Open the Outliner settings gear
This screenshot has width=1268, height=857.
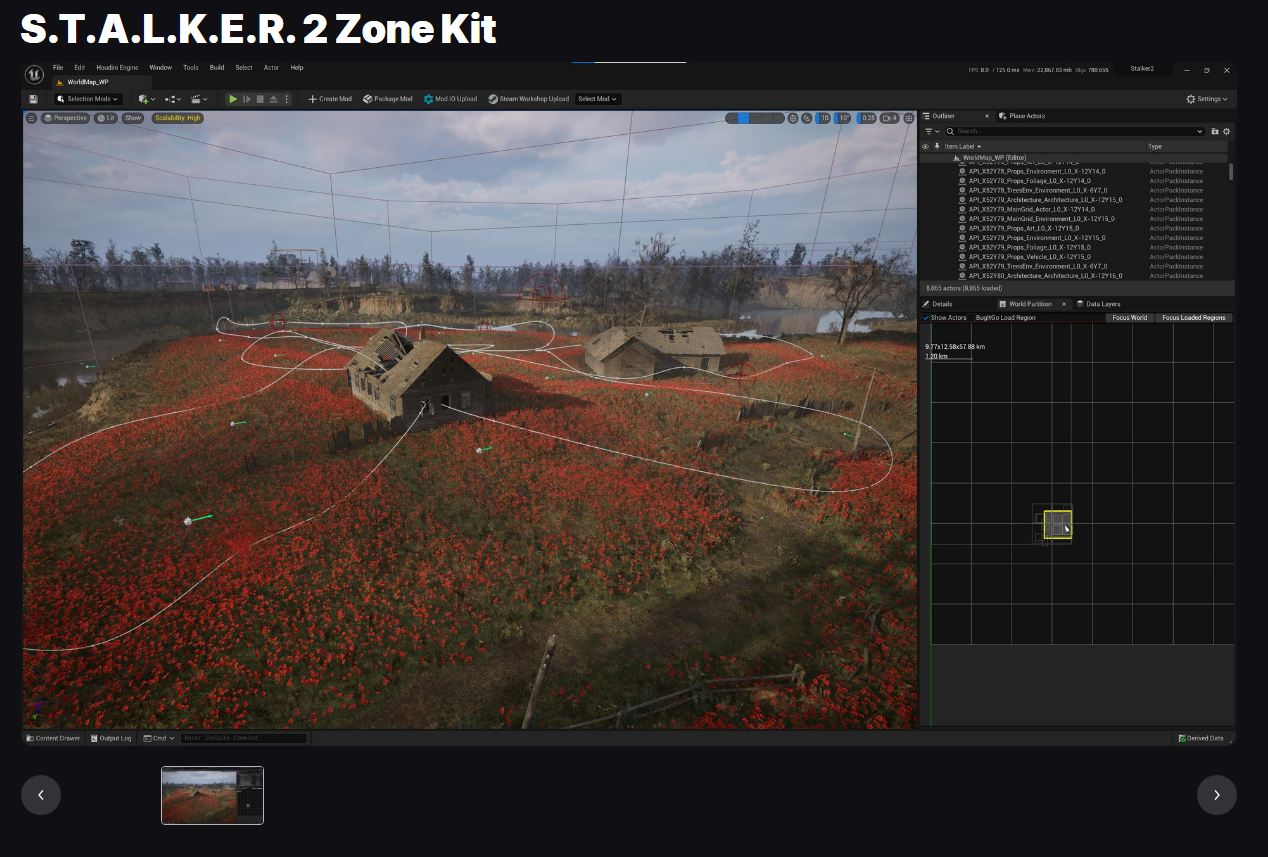coord(1227,131)
